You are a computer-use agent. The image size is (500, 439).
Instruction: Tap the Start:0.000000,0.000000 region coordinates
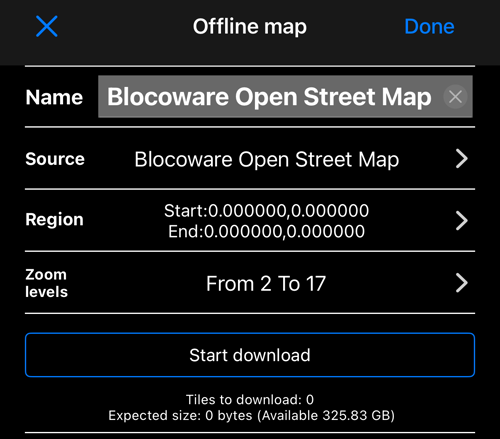click(x=266, y=211)
